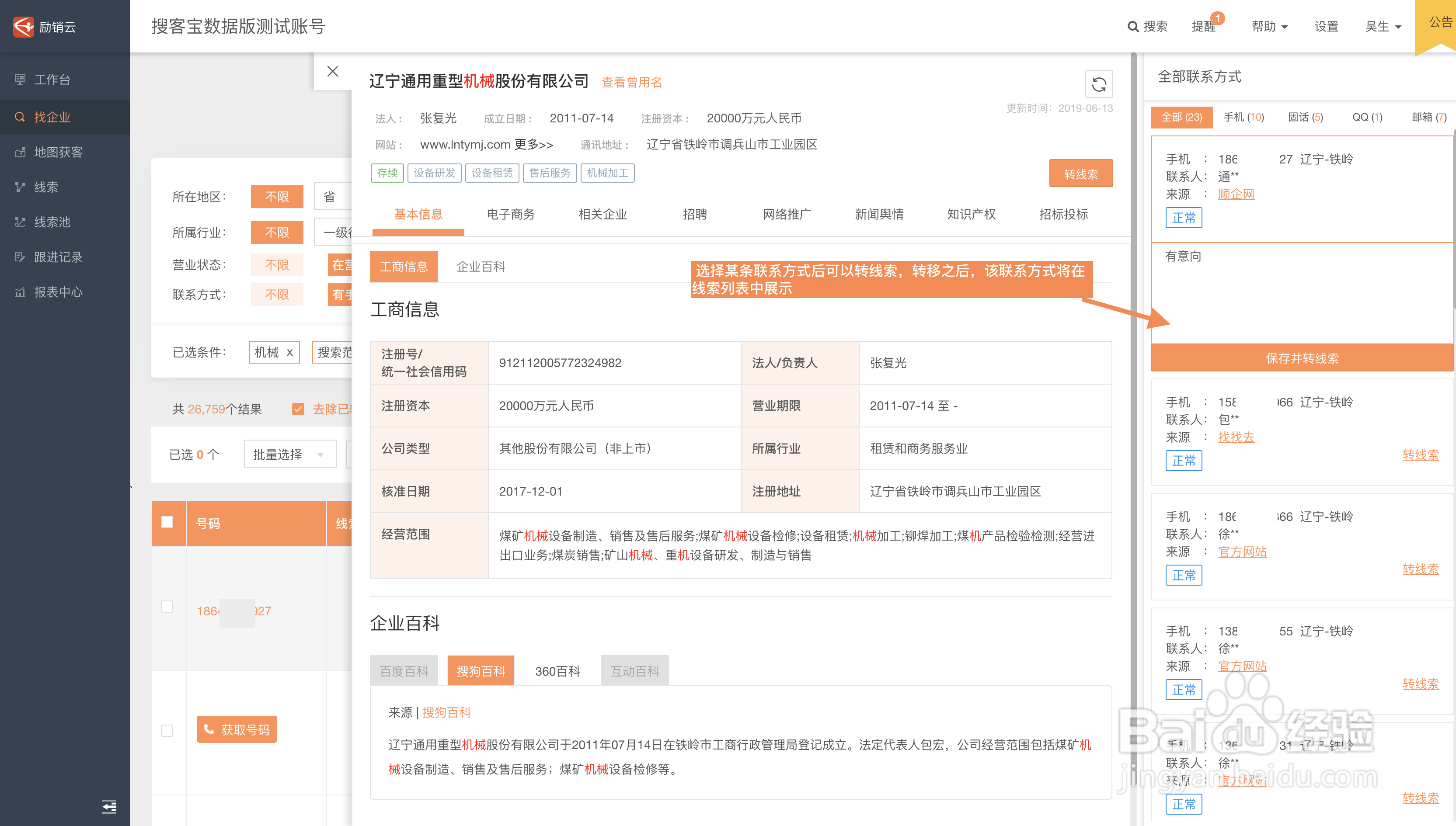Select the 互动百科 tab
1456x826 pixels.
pyautogui.click(x=634, y=671)
